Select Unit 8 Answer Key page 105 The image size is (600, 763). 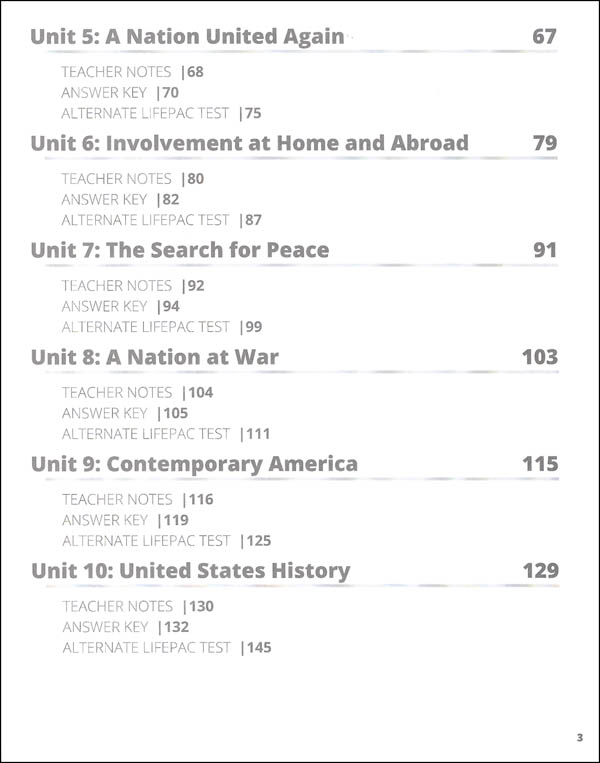pyautogui.click(x=125, y=414)
